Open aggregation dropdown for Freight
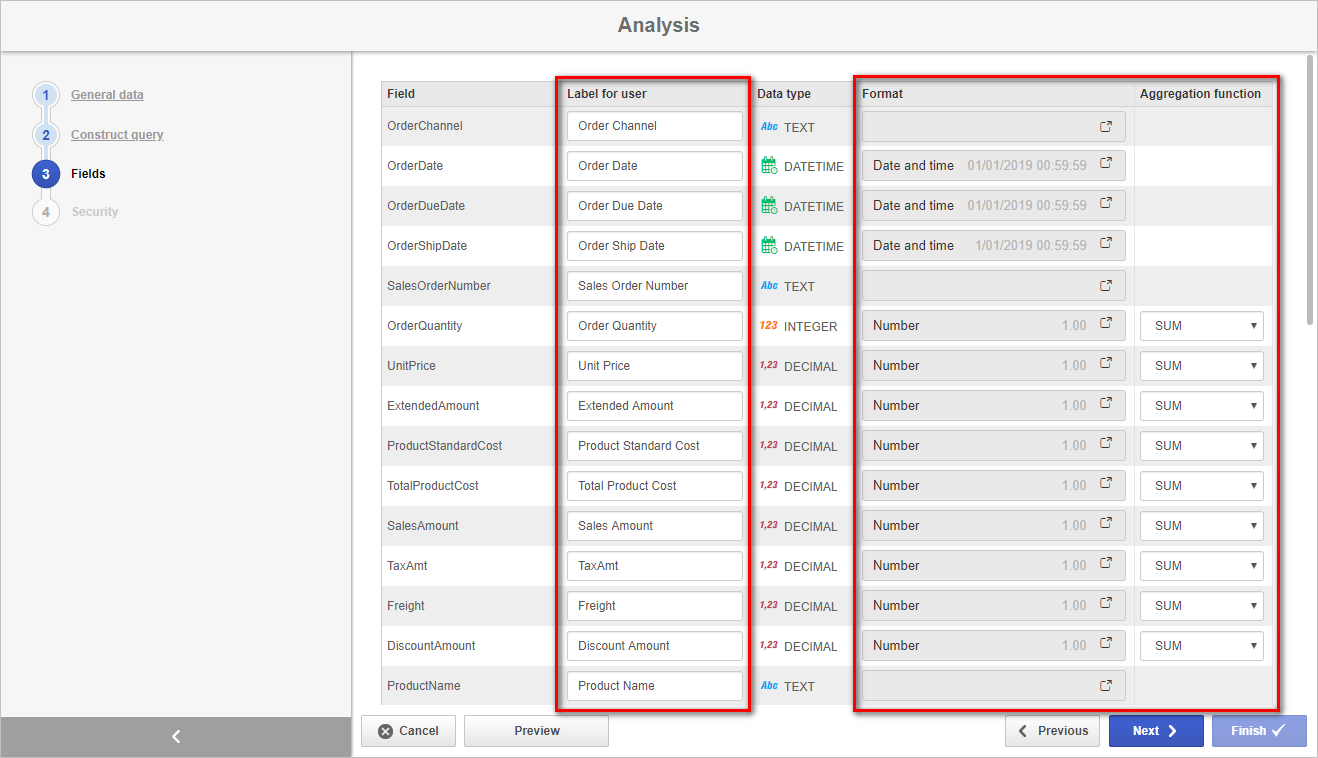Image resolution: width=1318 pixels, height=758 pixels. pyautogui.click(x=1201, y=606)
